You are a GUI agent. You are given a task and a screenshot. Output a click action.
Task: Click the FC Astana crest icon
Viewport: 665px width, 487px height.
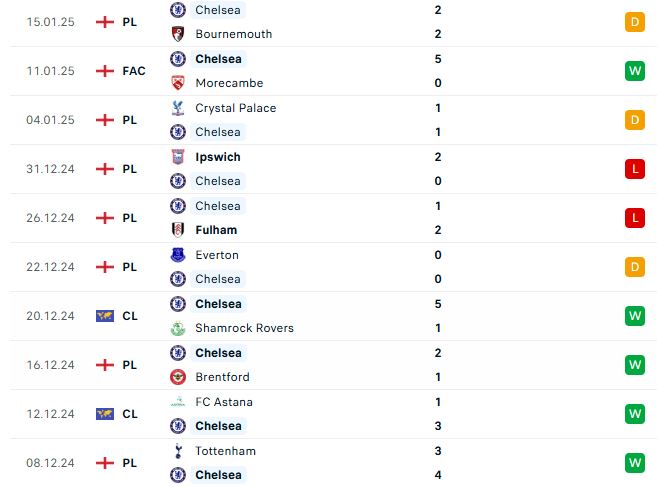point(178,402)
